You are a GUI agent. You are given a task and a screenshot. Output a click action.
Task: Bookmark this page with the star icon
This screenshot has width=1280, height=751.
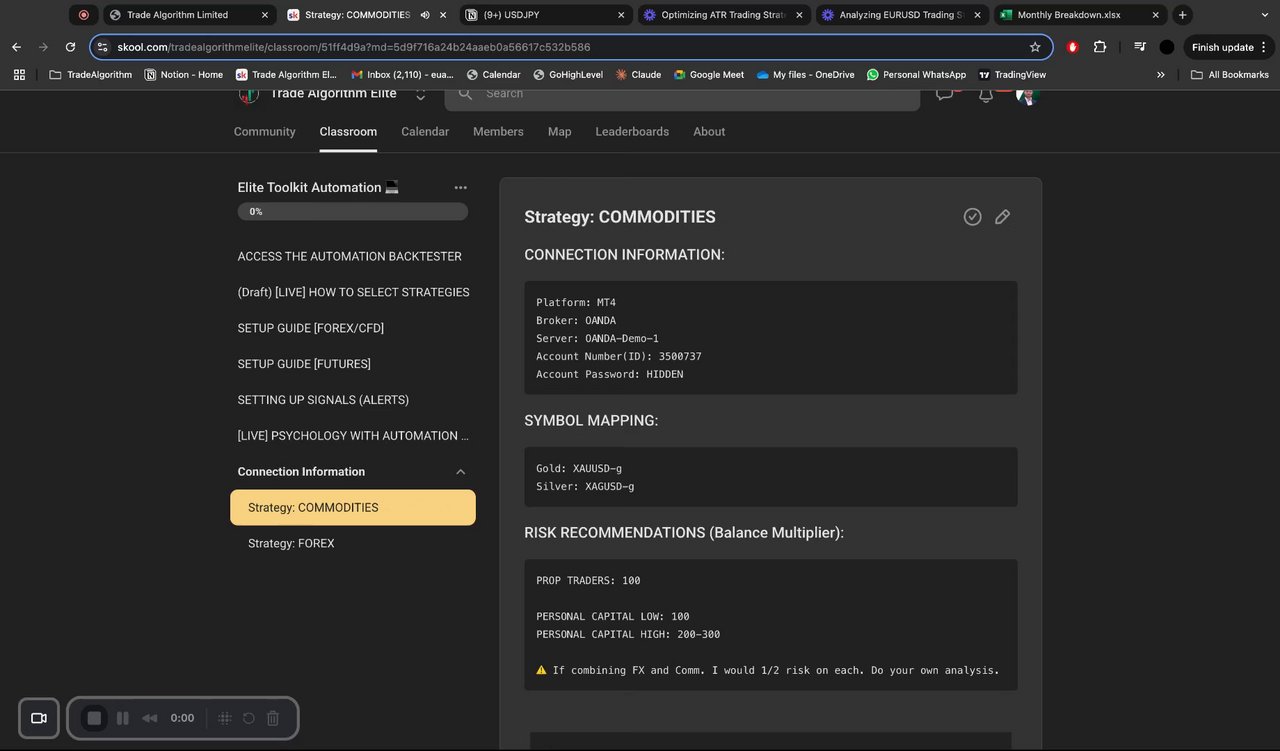point(1035,47)
